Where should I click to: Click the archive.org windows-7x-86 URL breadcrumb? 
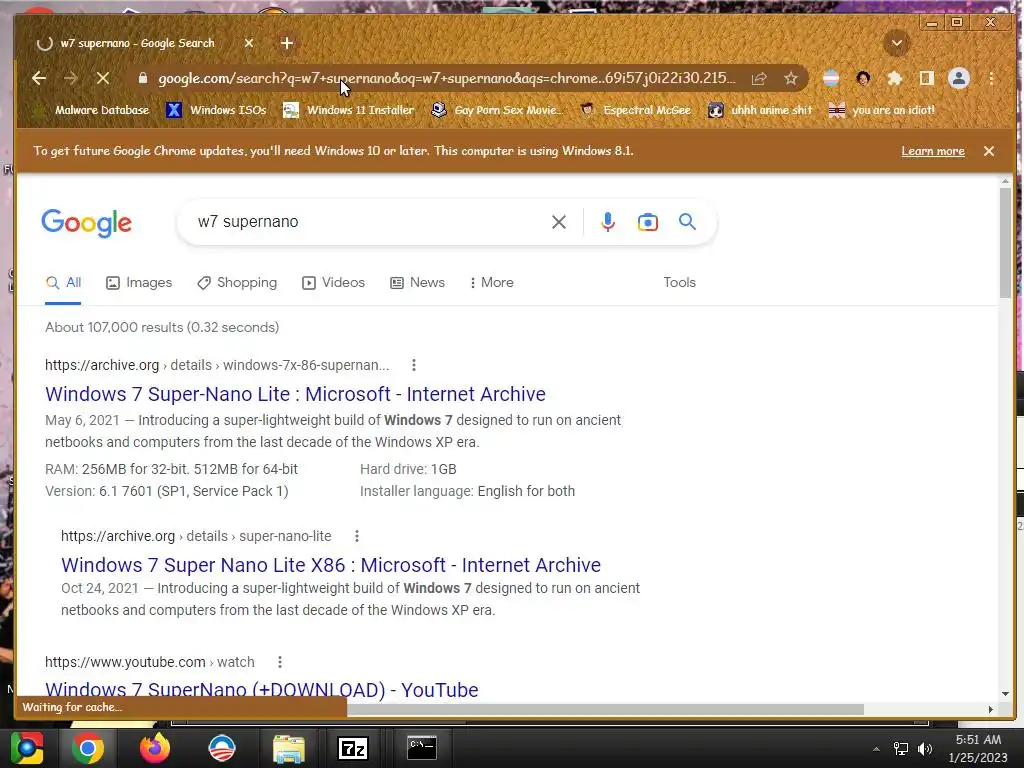217,365
